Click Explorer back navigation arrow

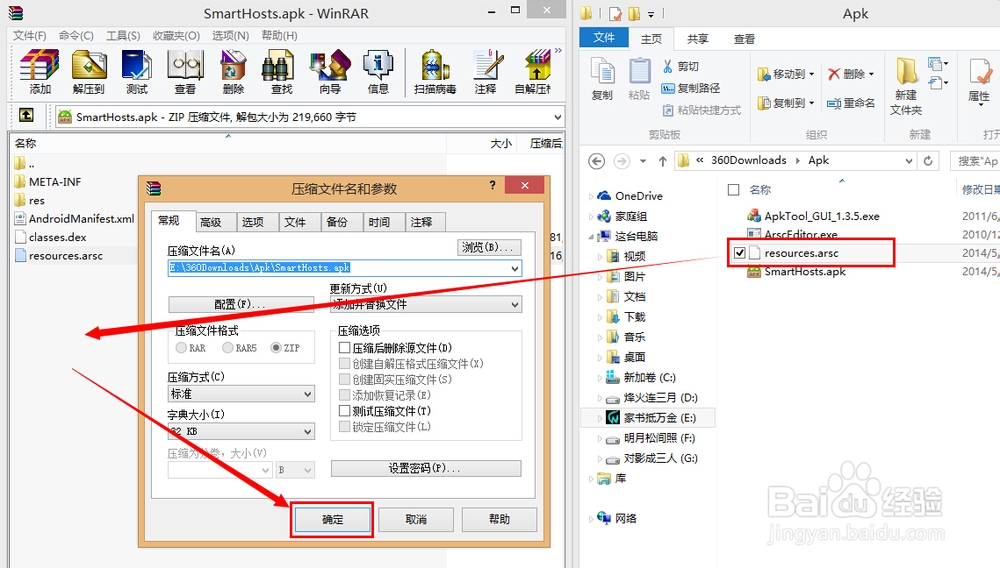click(596, 161)
